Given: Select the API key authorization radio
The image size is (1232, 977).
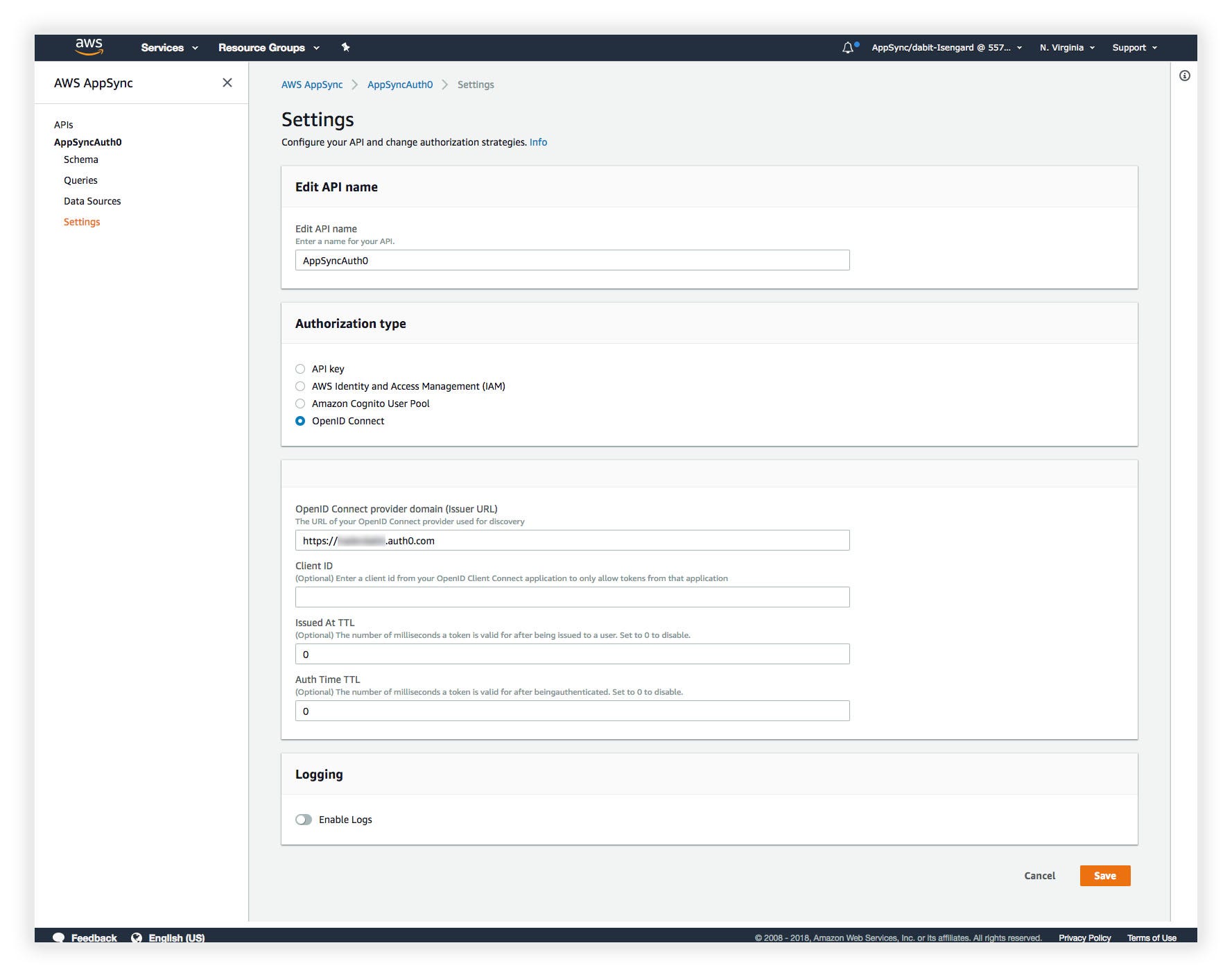Looking at the screenshot, I should click(x=300, y=369).
